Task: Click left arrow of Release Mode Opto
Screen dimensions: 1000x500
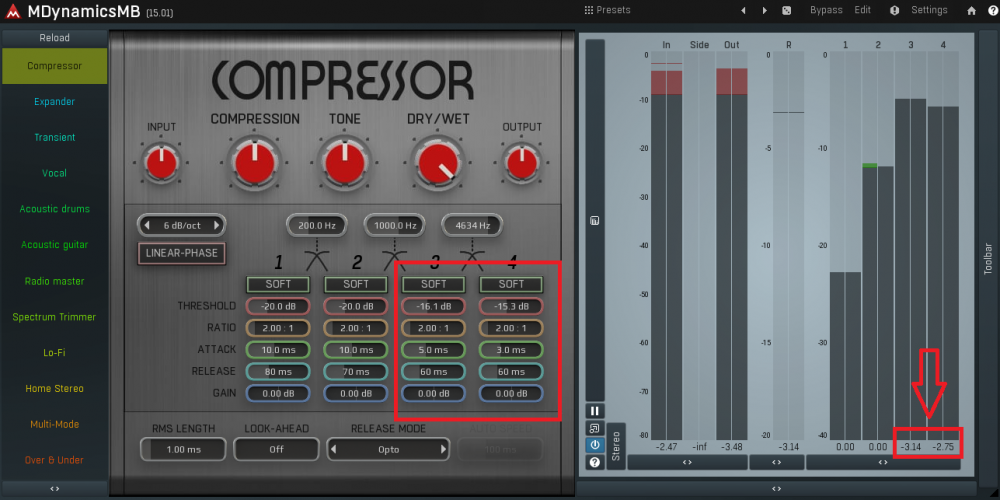Action: click(x=333, y=449)
